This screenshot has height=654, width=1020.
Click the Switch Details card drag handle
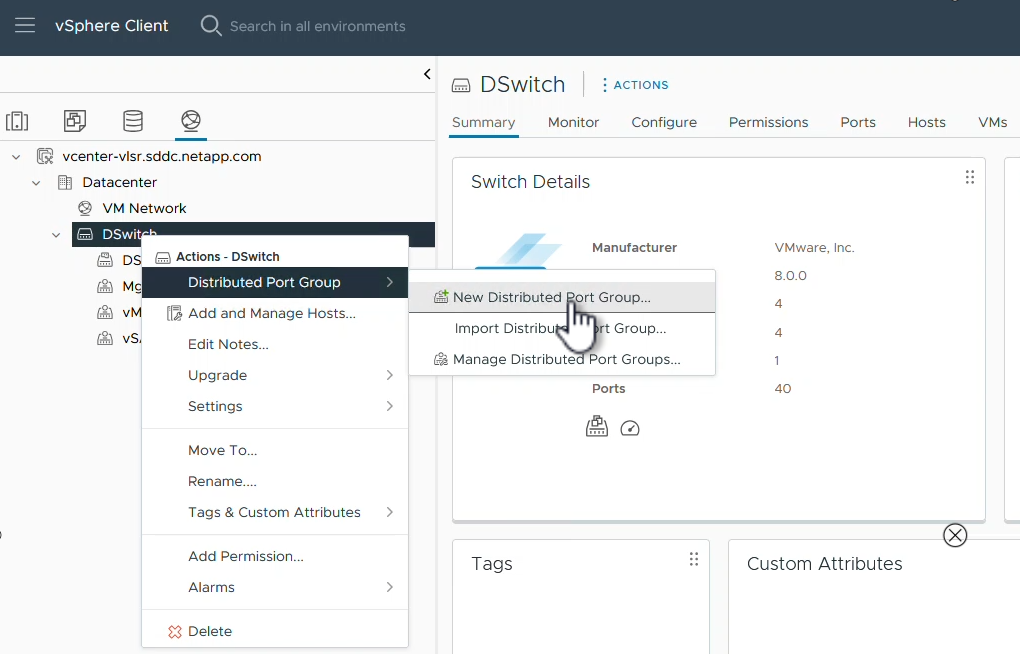point(969,177)
